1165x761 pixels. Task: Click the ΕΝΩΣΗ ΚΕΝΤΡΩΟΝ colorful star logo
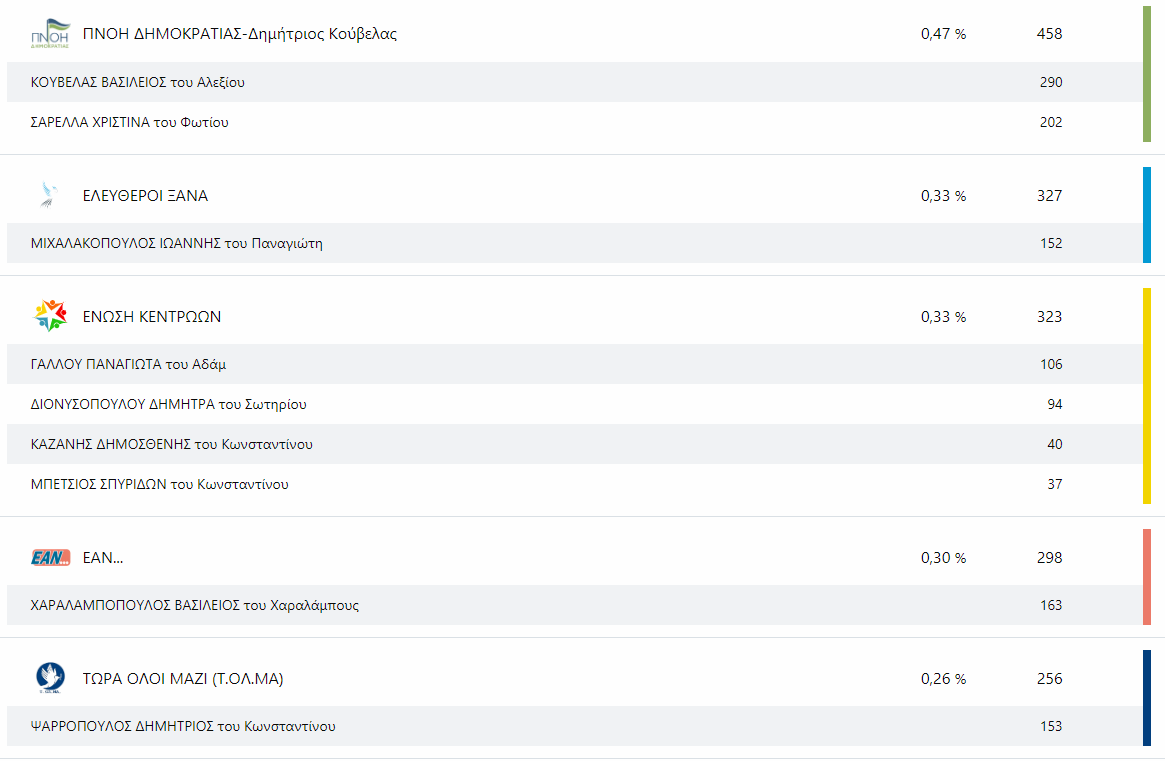click(51, 316)
